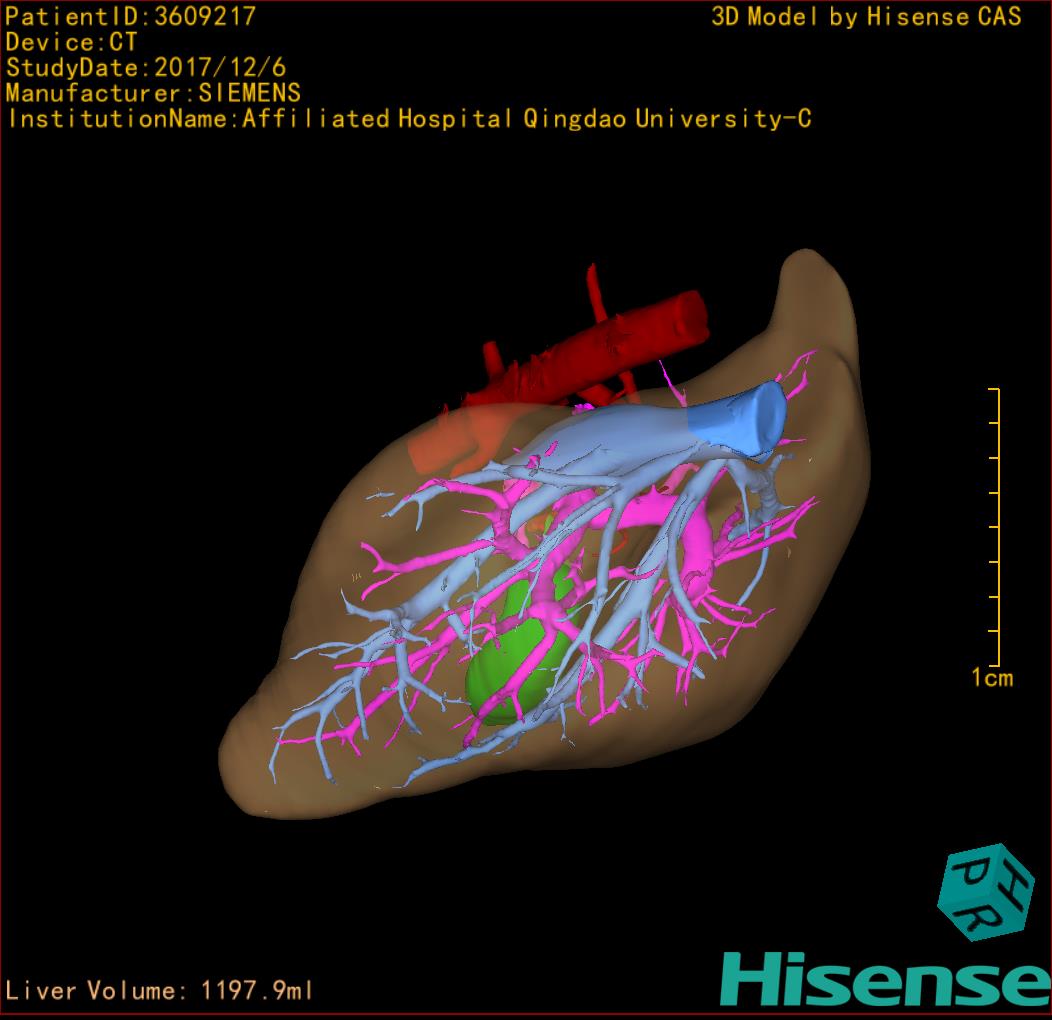Click the InstitutionName line text
The height and width of the screenshot is (1020, 1052).
[409, 119]
